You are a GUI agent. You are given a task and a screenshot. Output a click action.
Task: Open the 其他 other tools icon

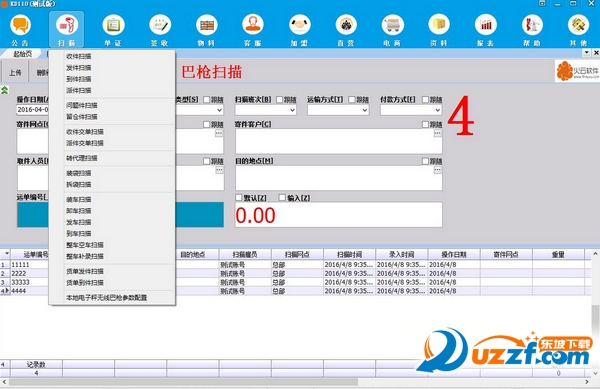(579, 25)
